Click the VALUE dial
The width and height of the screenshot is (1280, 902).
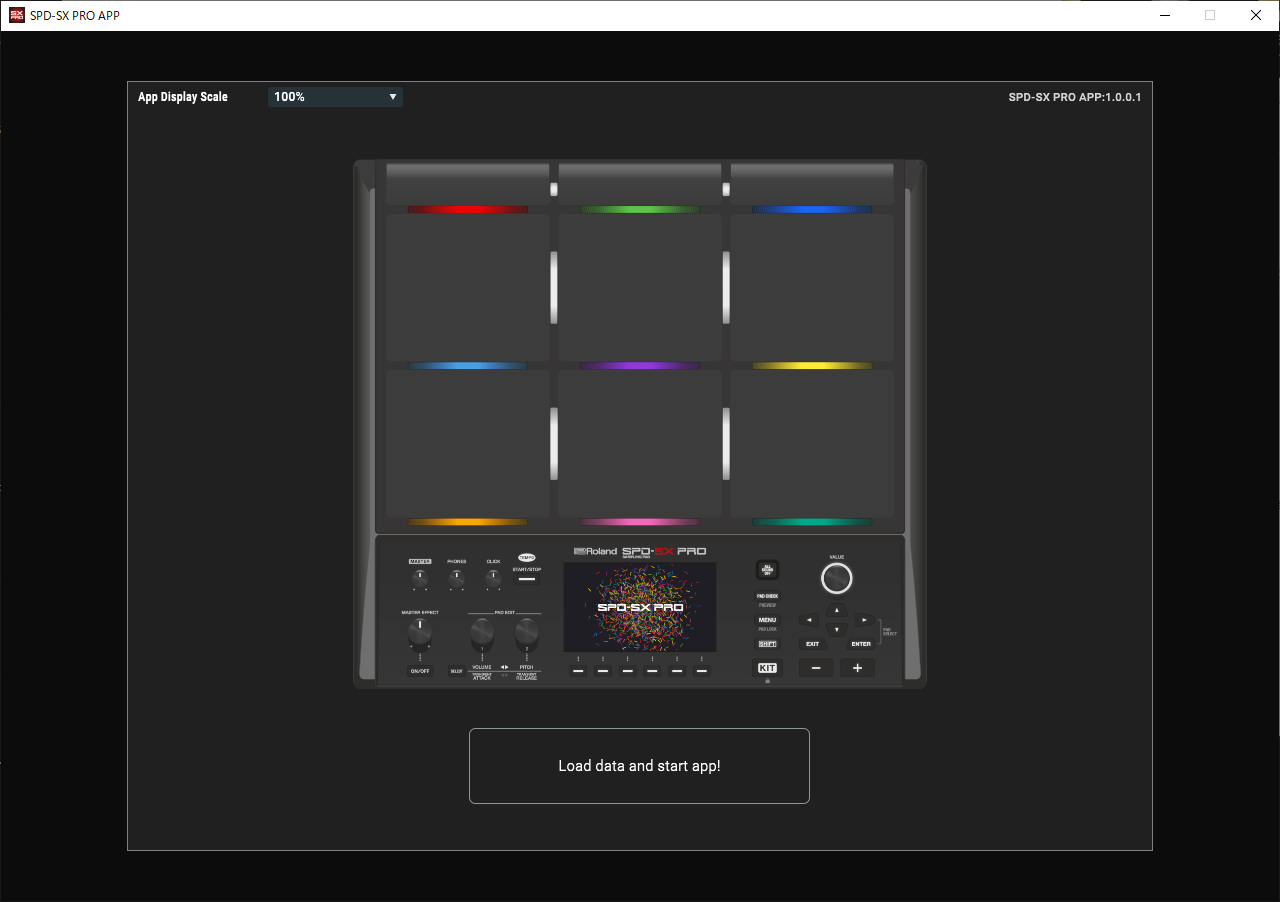tap(837, 578)
